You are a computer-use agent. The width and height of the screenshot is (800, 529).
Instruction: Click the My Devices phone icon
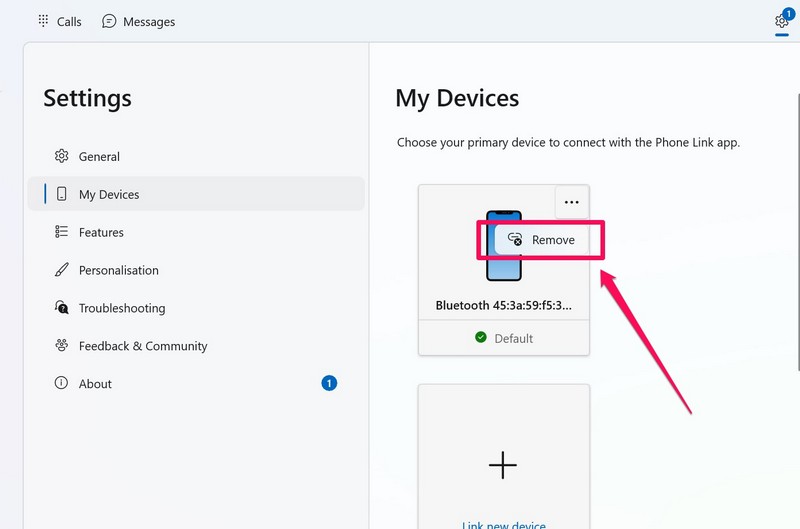point(62,194)
